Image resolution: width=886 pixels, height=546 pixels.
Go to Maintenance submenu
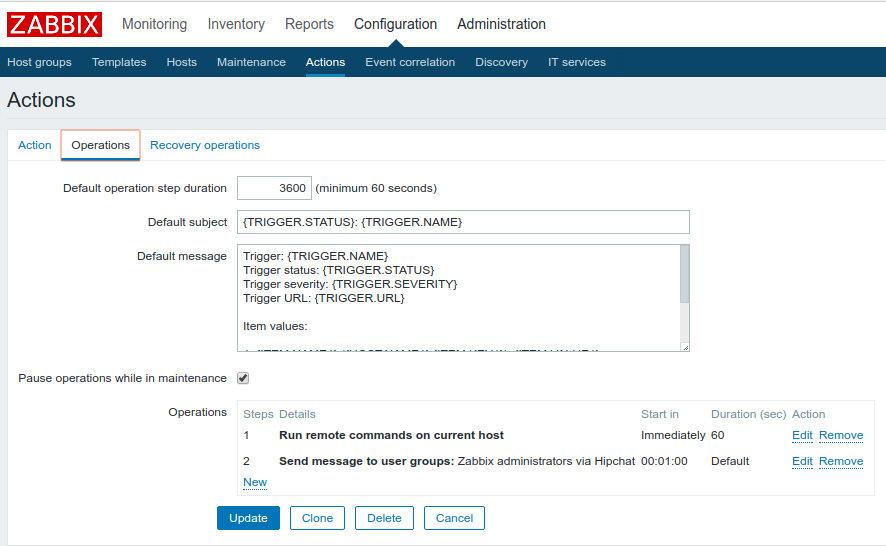[251, 62]
